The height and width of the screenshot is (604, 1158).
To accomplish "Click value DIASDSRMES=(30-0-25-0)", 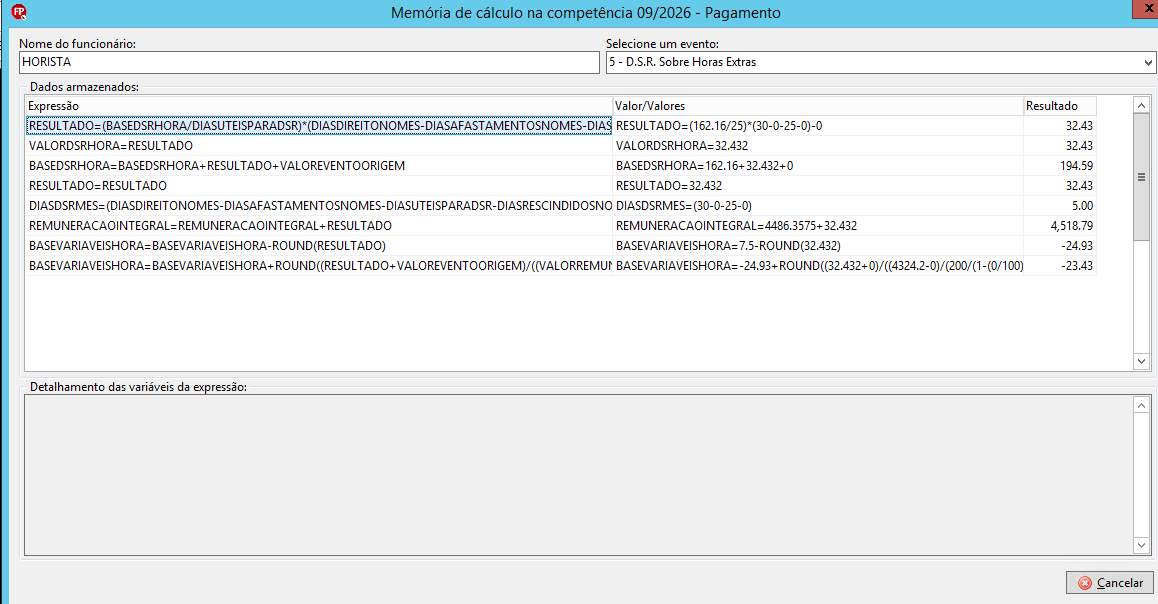I will (684, 206).
